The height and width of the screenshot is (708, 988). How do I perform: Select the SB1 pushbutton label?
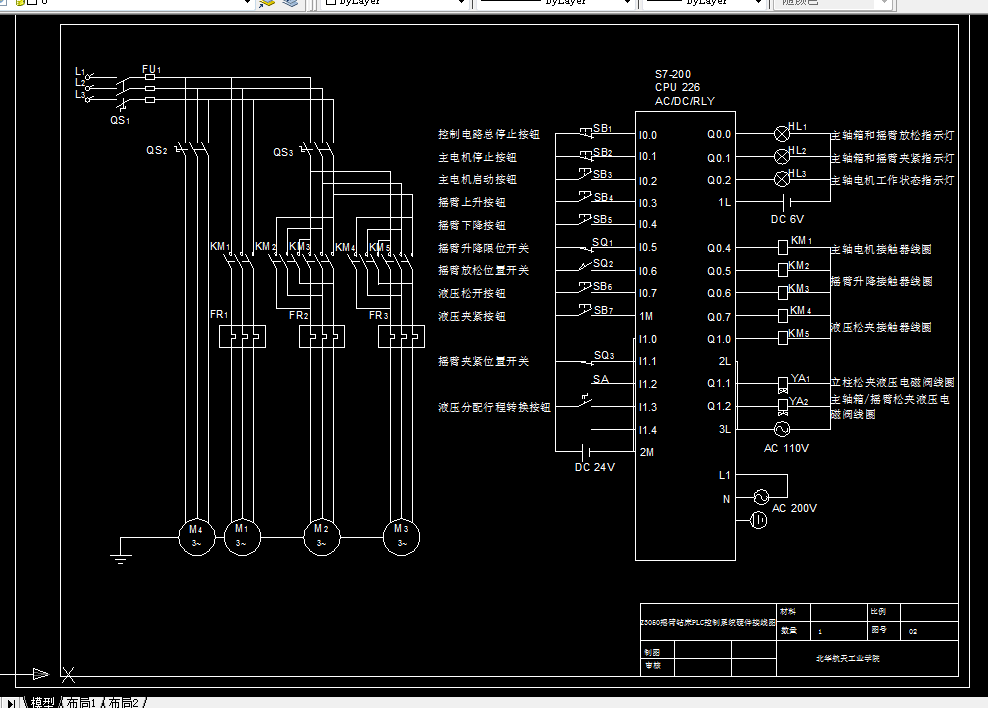[602, 128]
